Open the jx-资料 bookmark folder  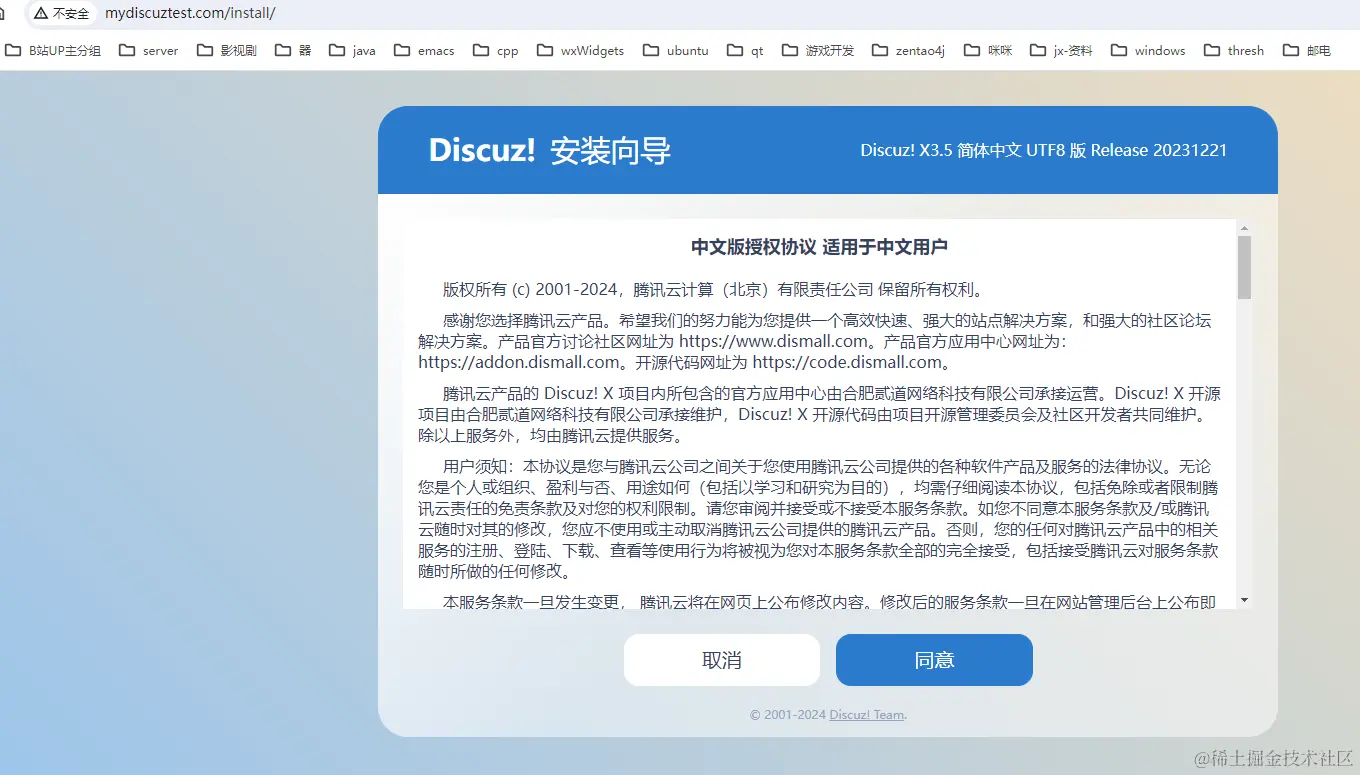[x=1061, y=50]
